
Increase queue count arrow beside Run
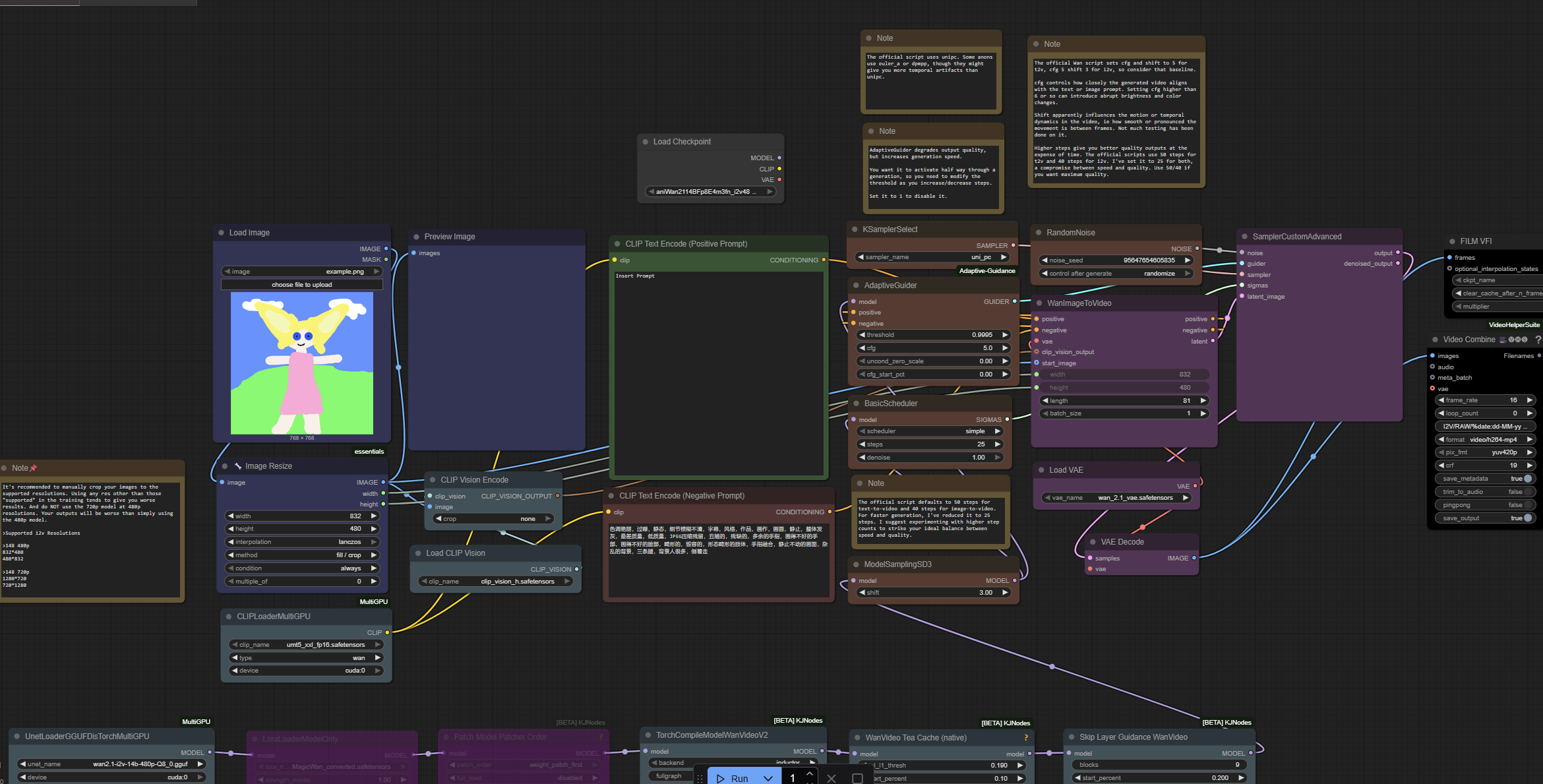click(810, 773)
